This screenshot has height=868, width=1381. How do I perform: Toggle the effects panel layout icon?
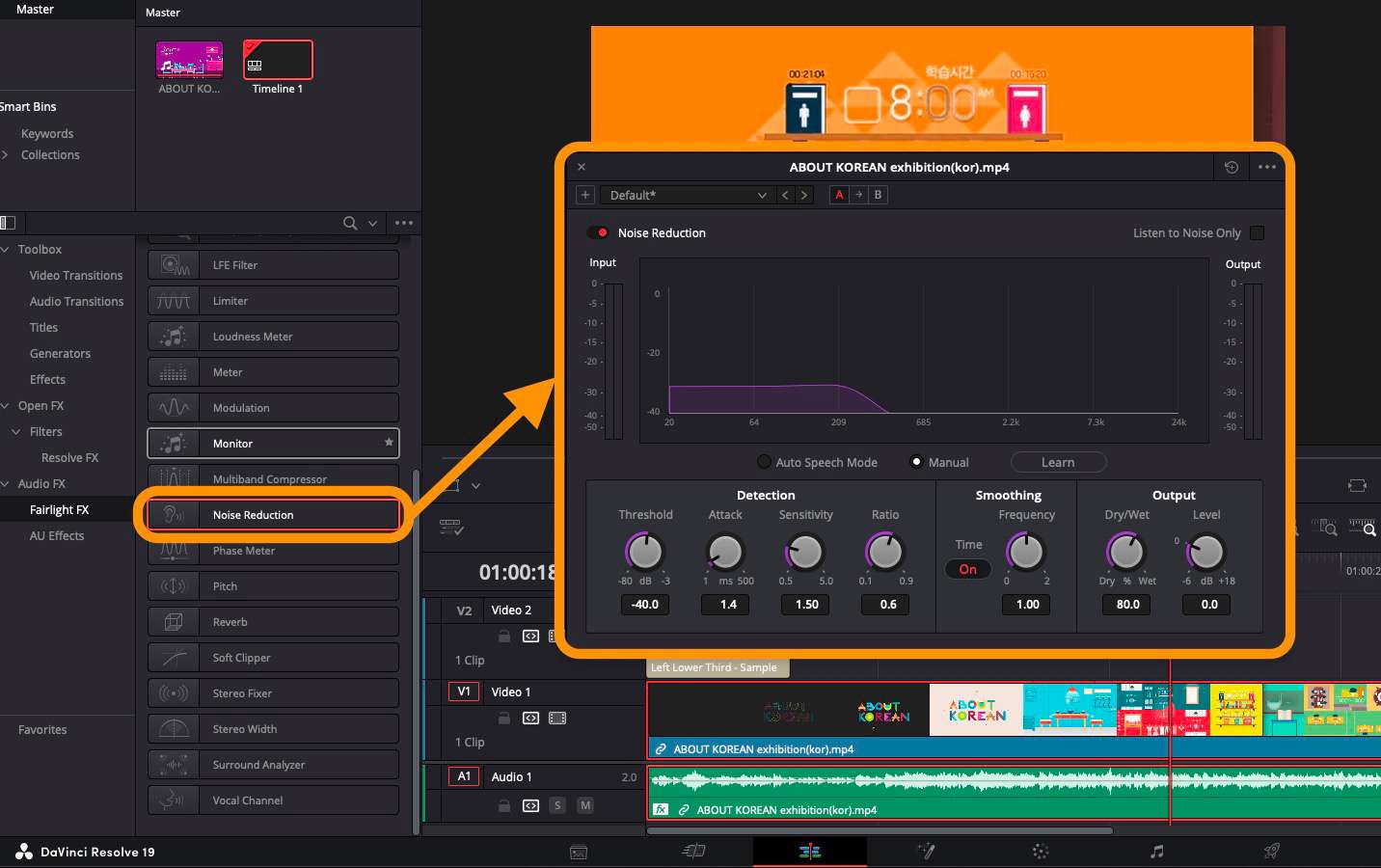point(8,223)
